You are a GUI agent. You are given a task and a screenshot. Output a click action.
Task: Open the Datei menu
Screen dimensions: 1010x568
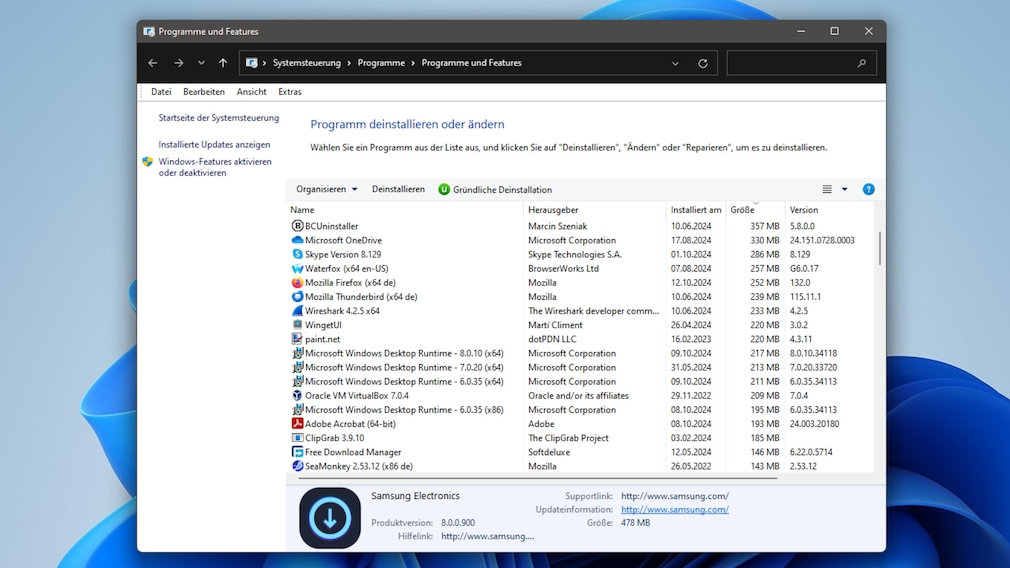click(x=161, y=92)
